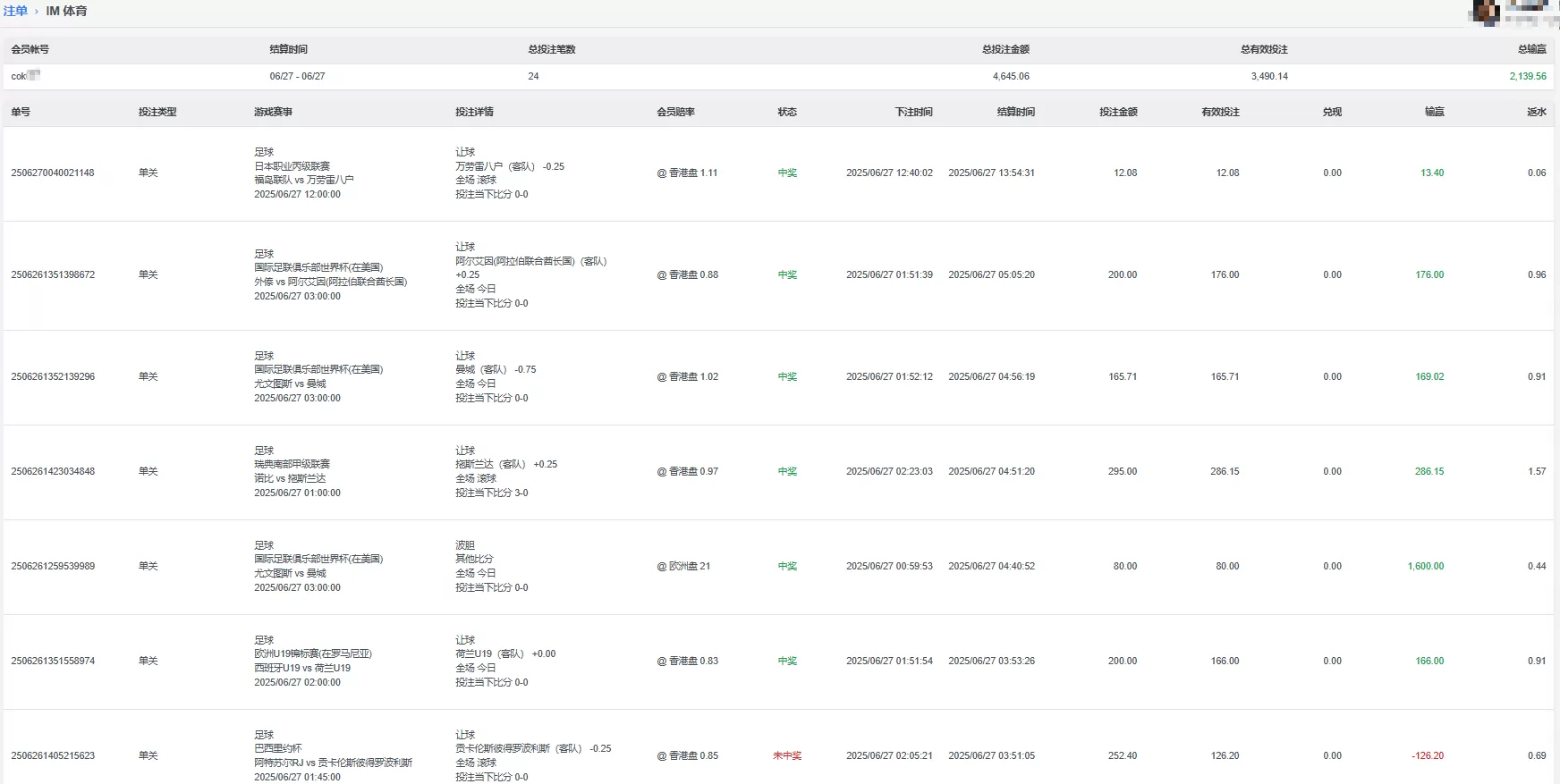
Task: Click the win amount 286.15 in 输赢 column
Action: tap(1429, 471)
